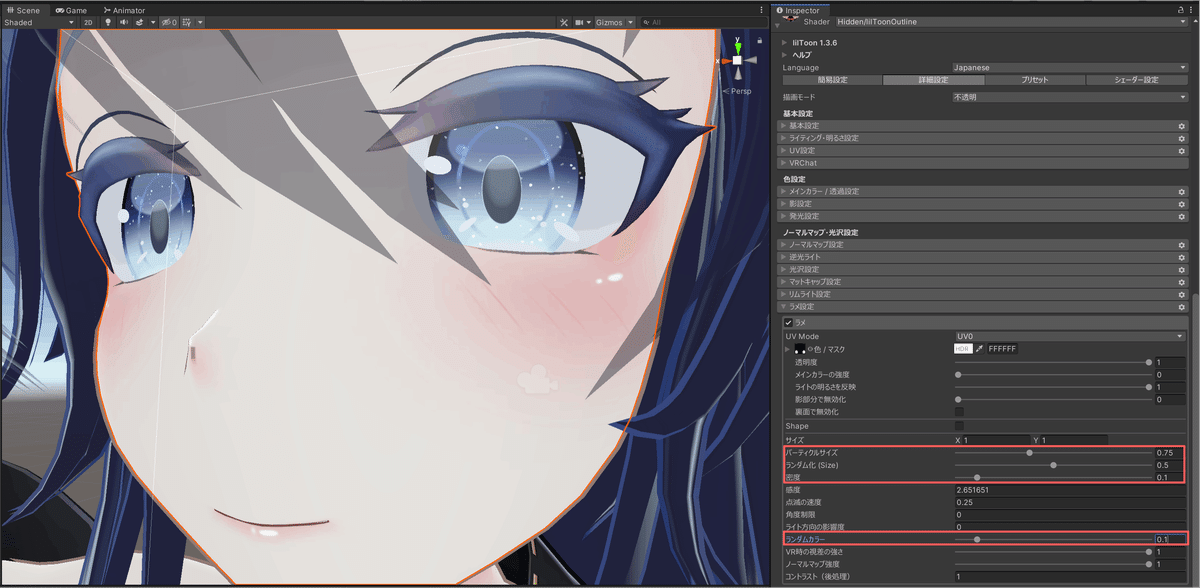Image resolution: width=1200 pixels, height=588 pixels.
Task: Open gear menu for ラメ設定 section
Action: [x=1181, y=307]
